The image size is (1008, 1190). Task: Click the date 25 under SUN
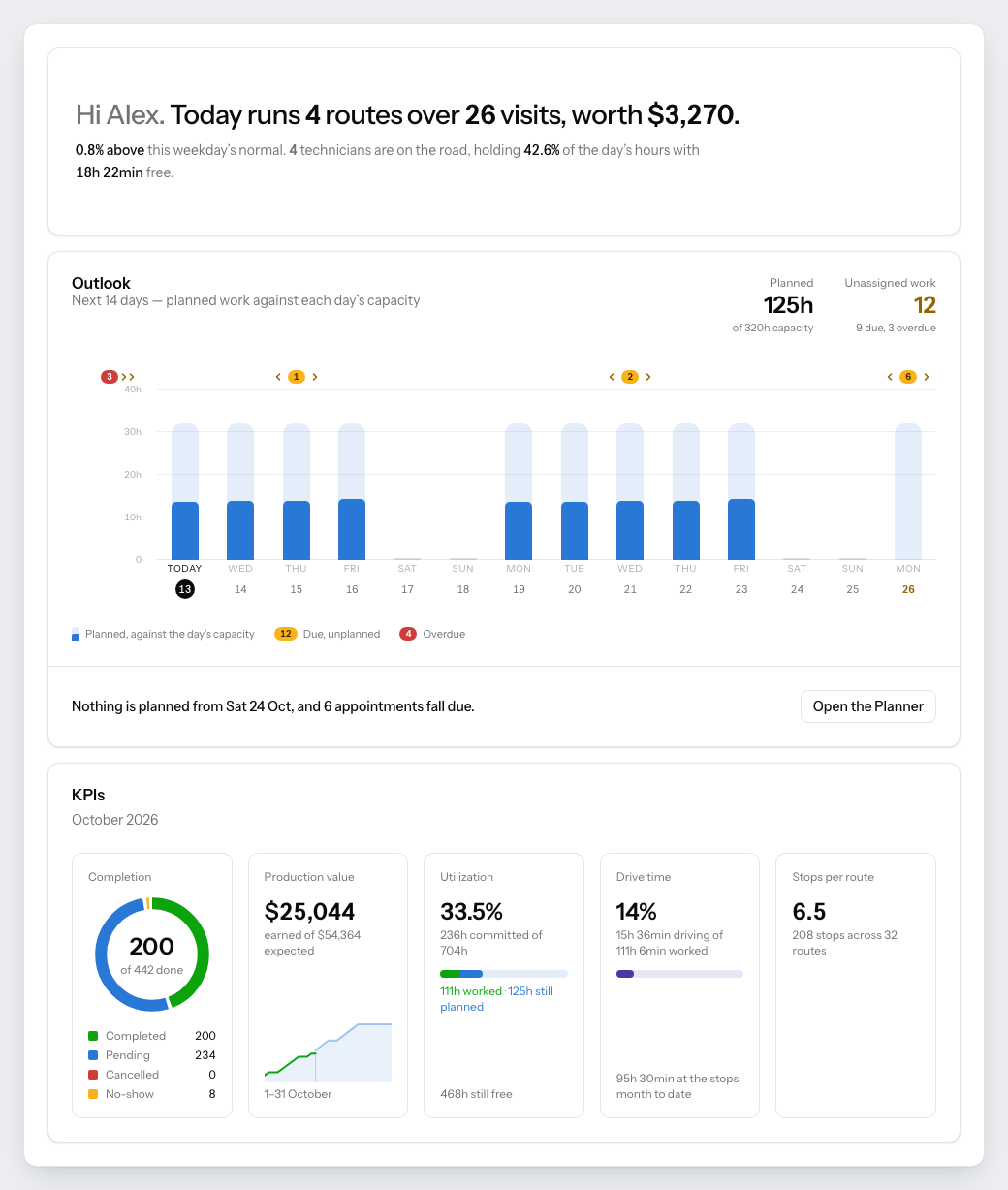click(853, 589)
